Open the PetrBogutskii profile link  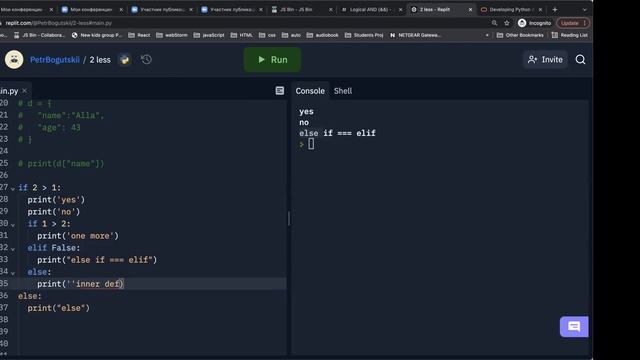(55, 60)
